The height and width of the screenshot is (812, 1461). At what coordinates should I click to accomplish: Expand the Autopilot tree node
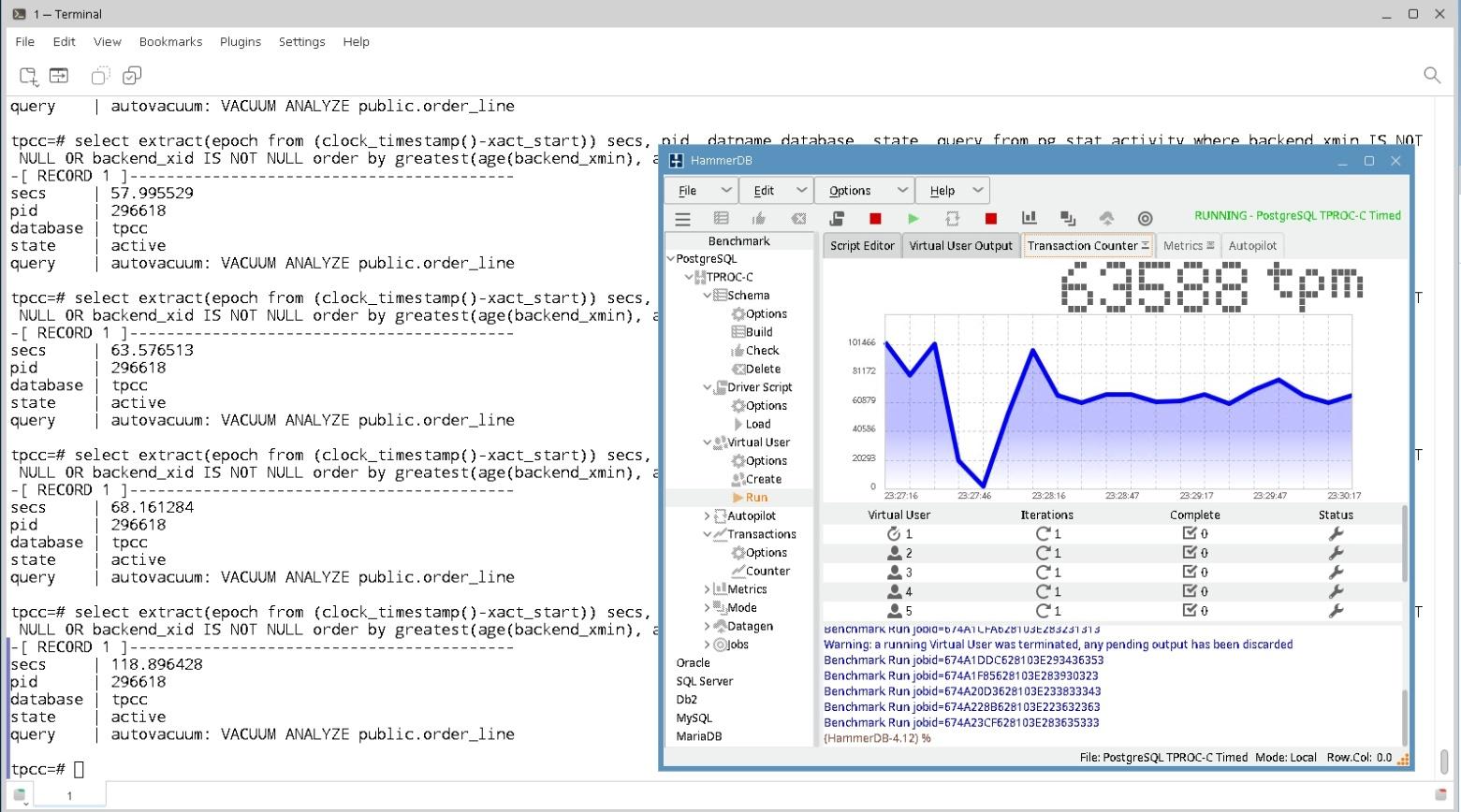[x=707, y=516]
